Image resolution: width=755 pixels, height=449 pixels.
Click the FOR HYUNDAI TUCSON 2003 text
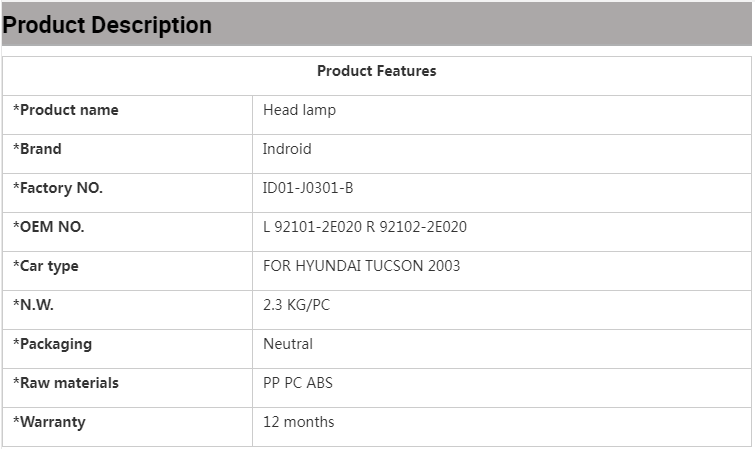click(x=361, y=266)
